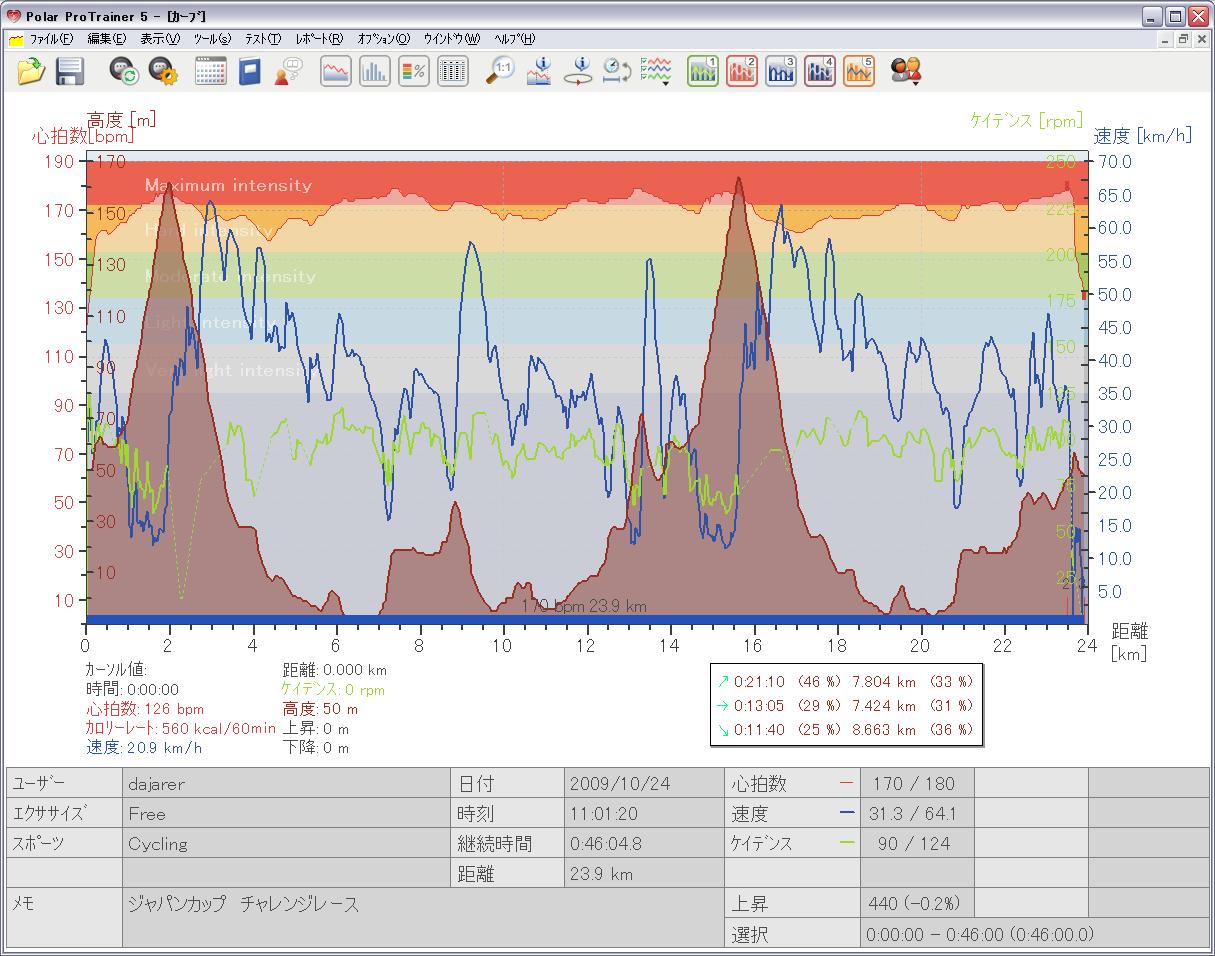Image resolution: width=1215 pixels, height=956 pixels.
Task: Click the selection range 0:00:00 - 0:46:00
Action: pyautogui.click(x=1034, y=934)
